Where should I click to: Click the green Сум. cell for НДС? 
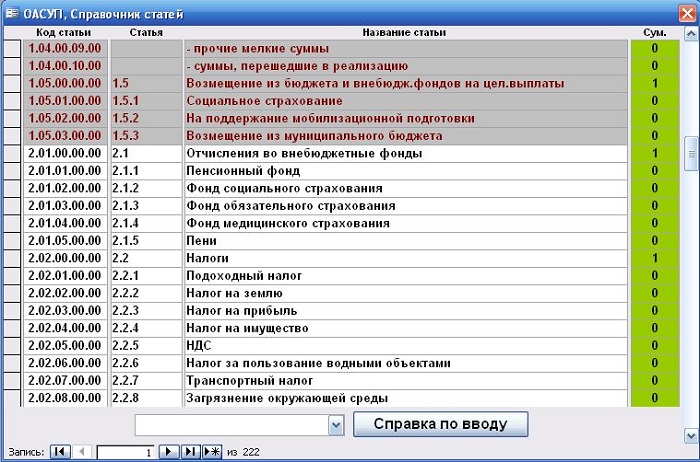tap(654, 345)
